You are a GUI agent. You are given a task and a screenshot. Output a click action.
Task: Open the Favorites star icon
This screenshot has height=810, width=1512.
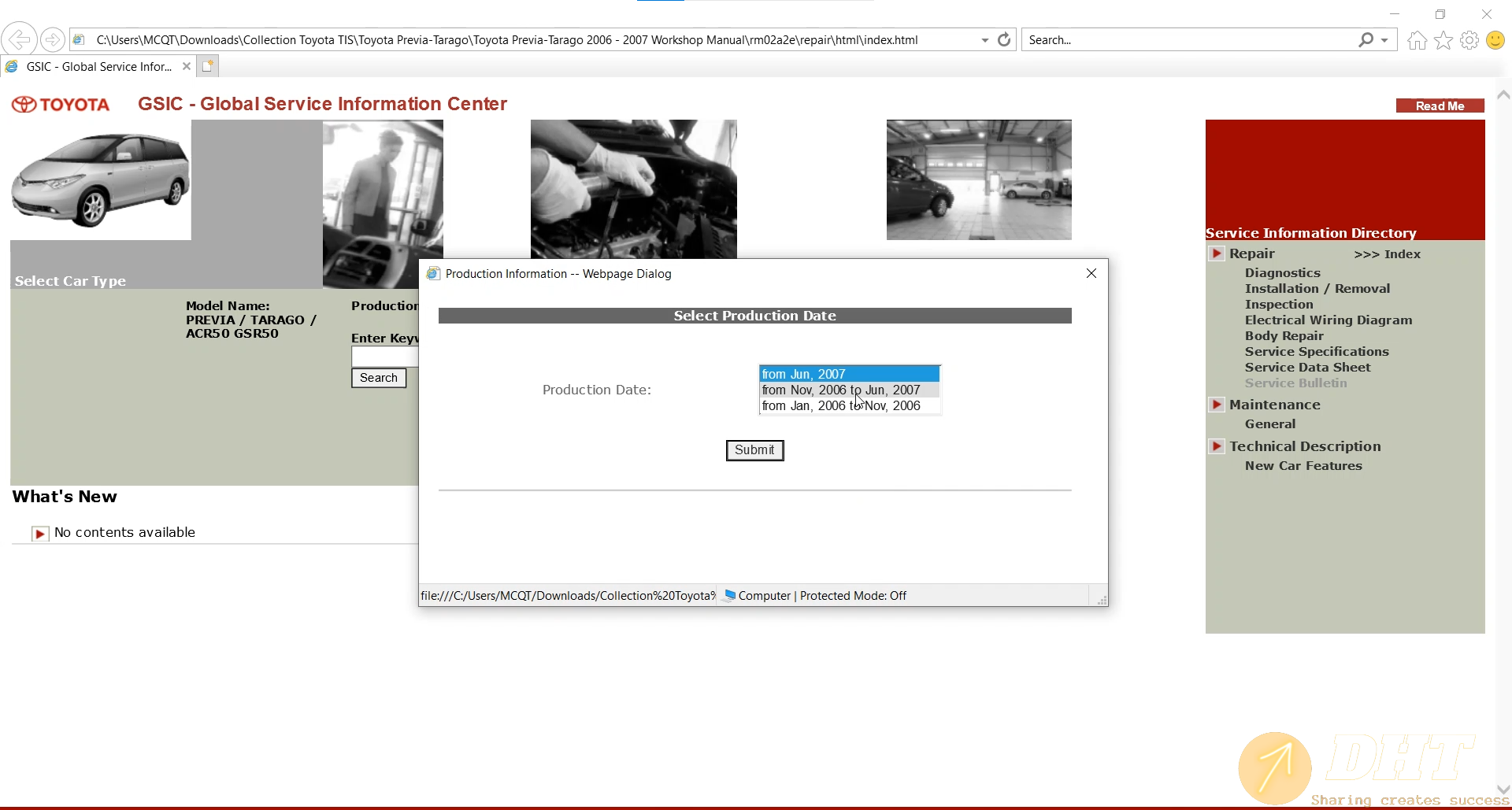[x=1443, y=40]
